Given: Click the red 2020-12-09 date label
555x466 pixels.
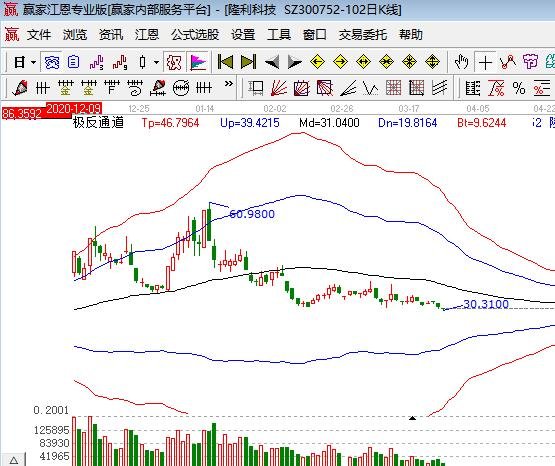Looking at the screenshot, I should tap(74, 108).
